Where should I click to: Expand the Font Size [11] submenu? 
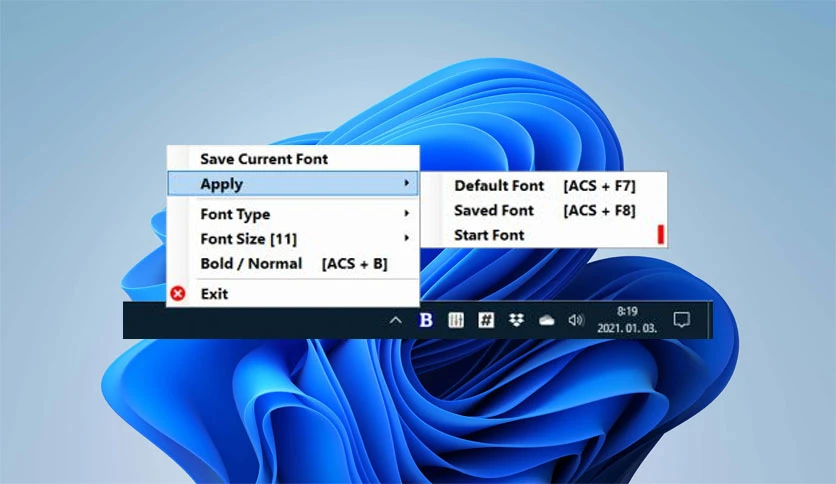293,239
